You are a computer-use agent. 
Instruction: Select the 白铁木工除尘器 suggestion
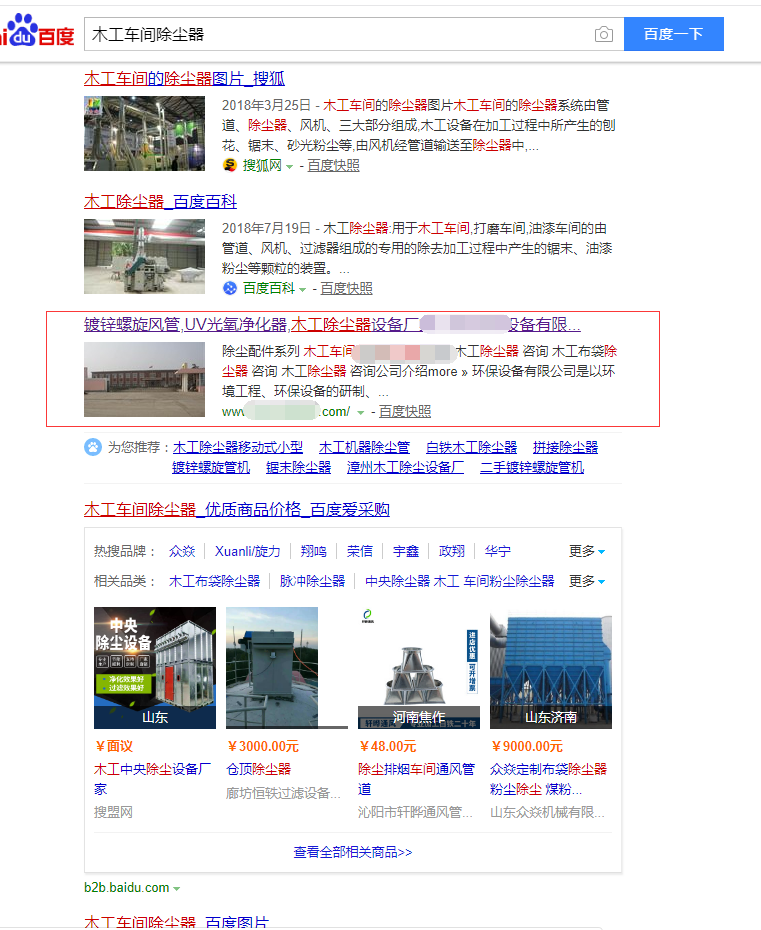(472, 447)
